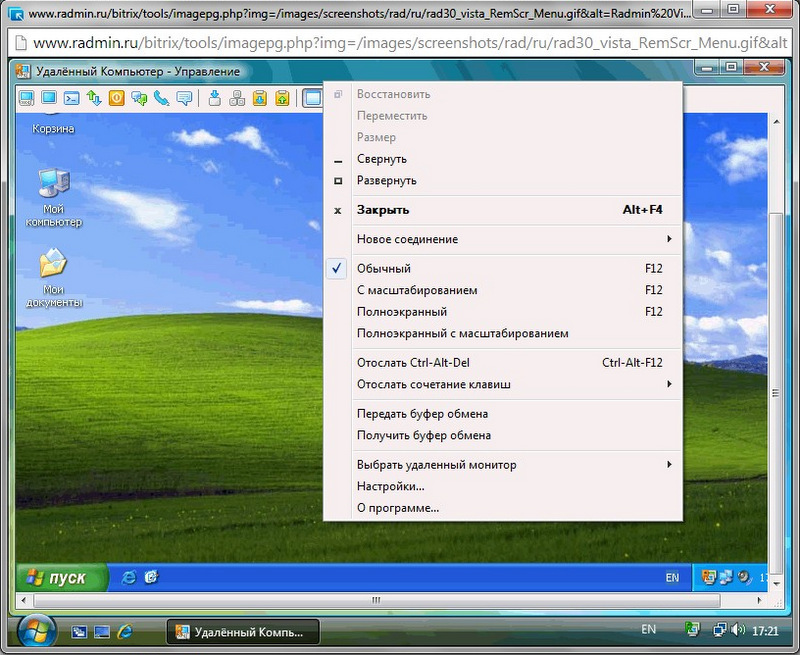Click horizontal scrollbar left arrow

(x=23, y=600)
